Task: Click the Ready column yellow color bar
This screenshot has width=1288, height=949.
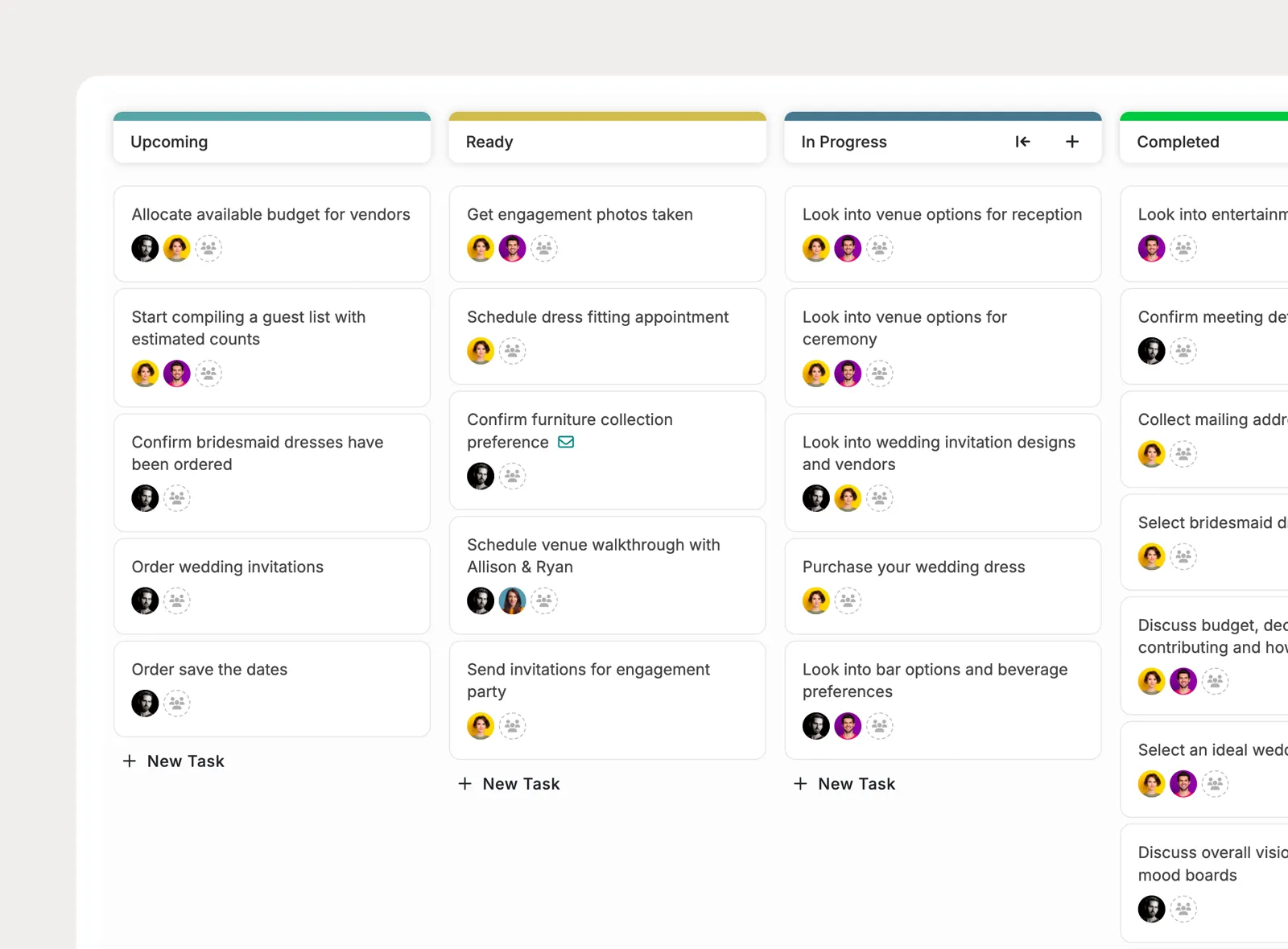Action: click(608, 116)
